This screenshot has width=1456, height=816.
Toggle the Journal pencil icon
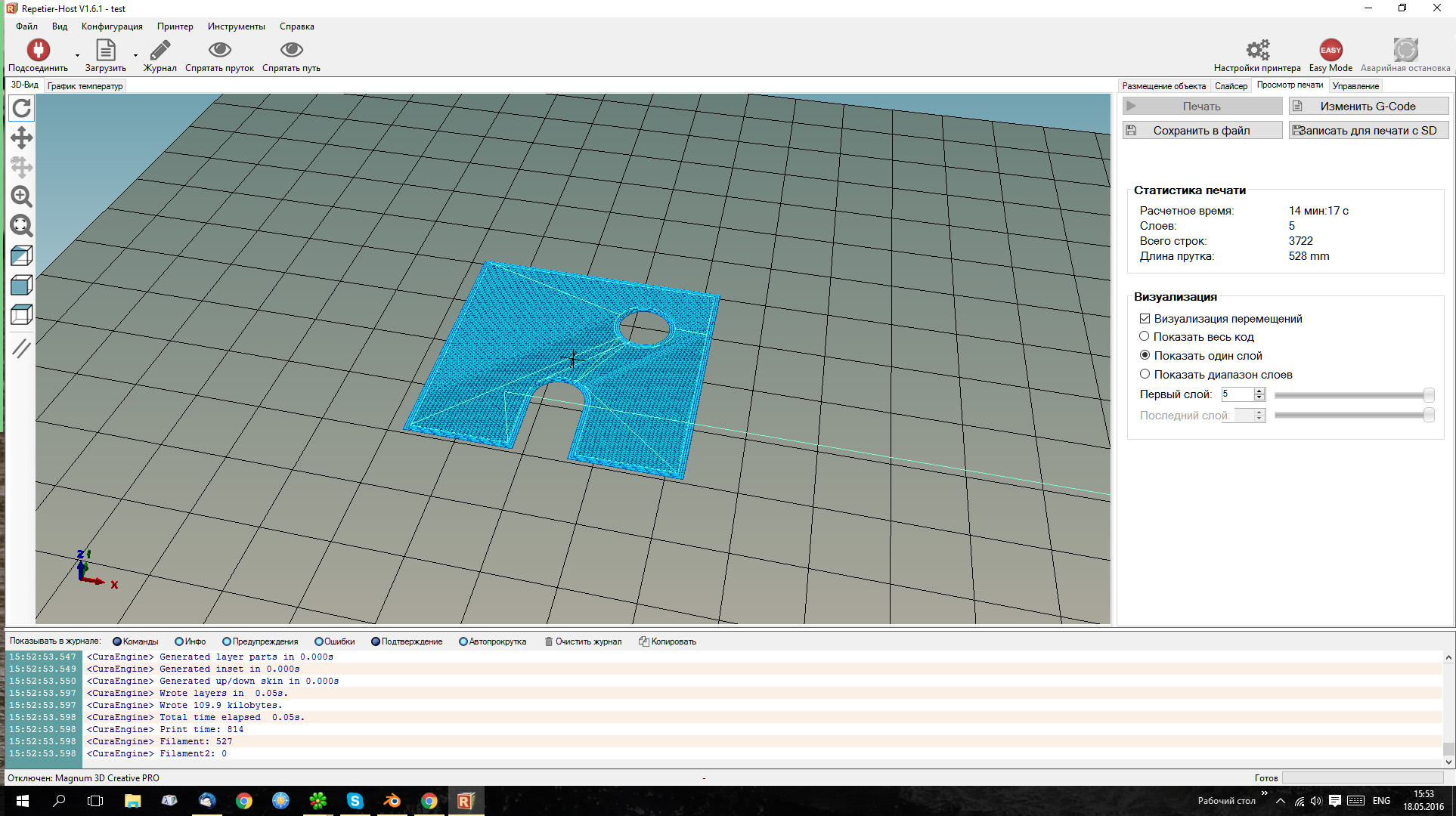160,51
